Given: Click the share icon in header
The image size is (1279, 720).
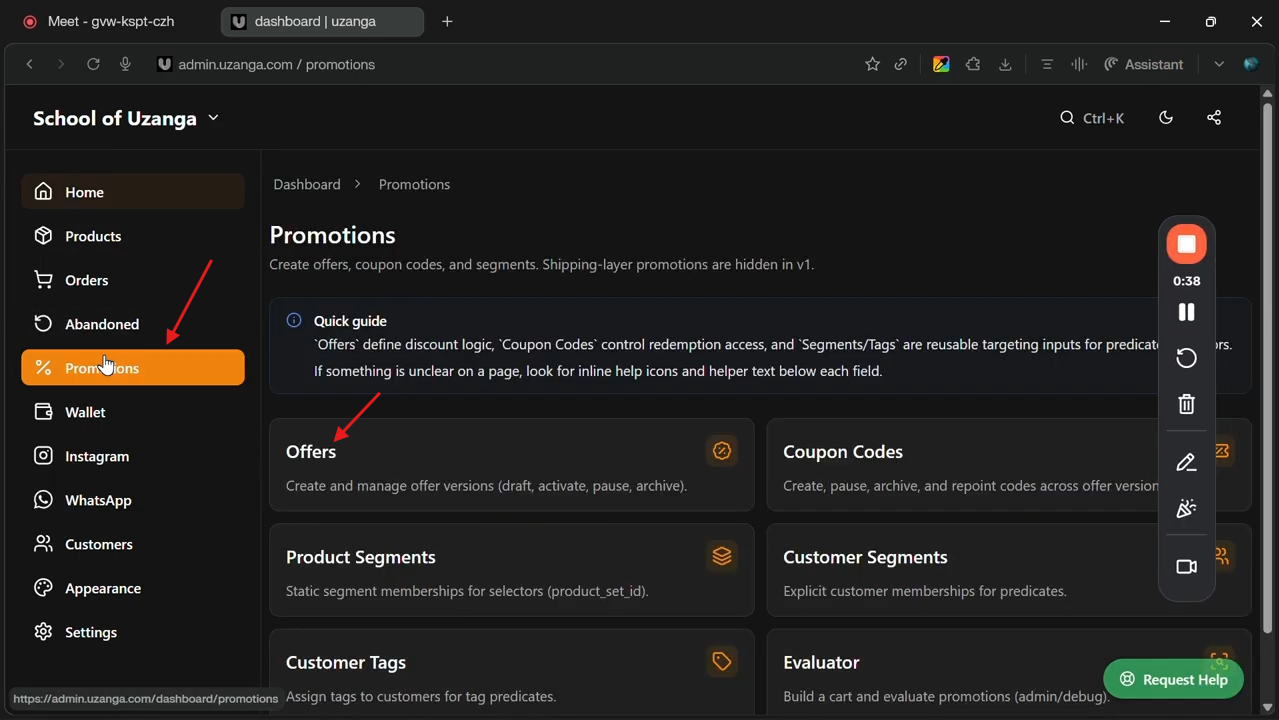Looking at the screenshot, I should point(1214,118).
